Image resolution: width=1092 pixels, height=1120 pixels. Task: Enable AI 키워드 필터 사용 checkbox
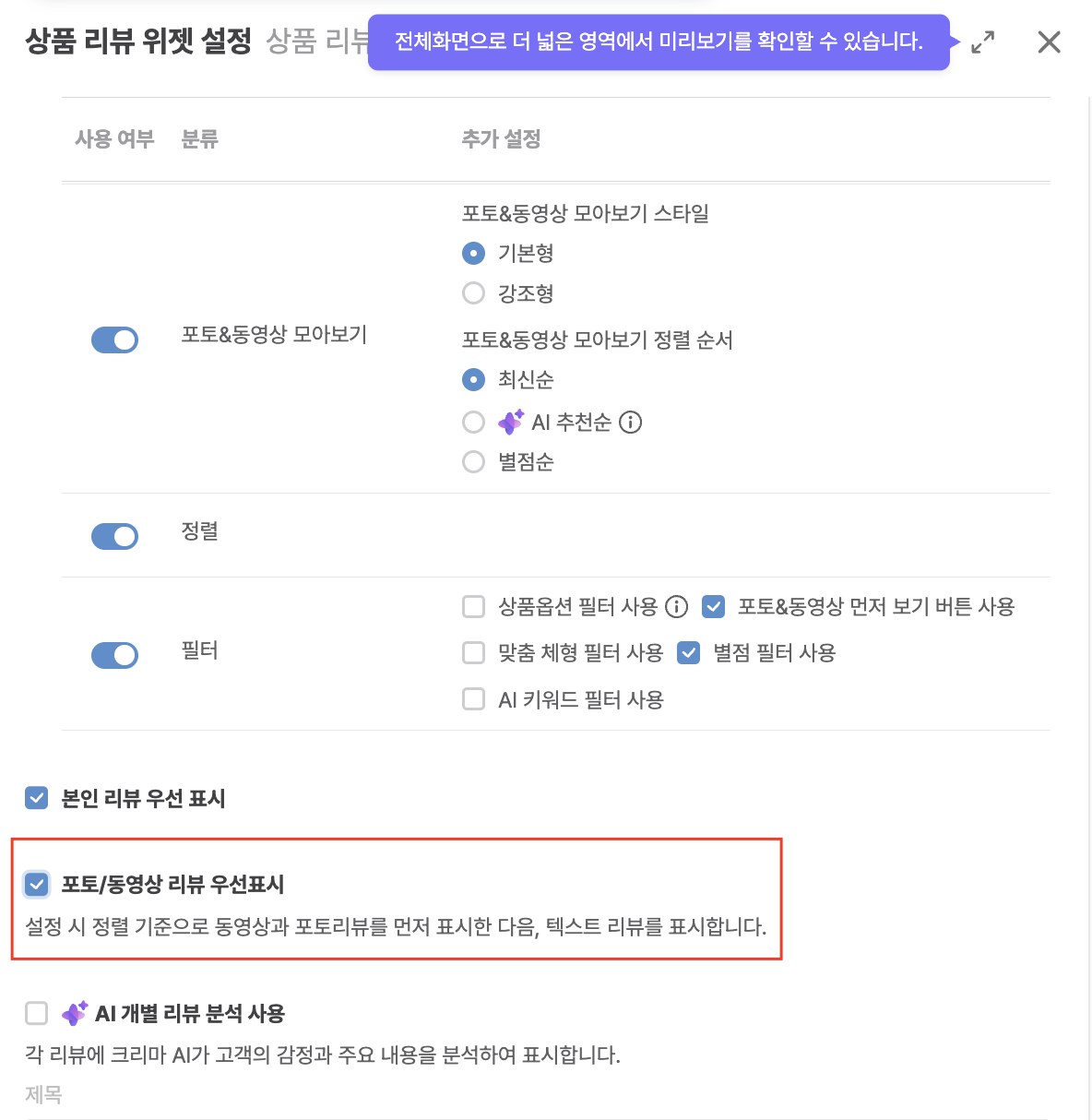(473, 699)
